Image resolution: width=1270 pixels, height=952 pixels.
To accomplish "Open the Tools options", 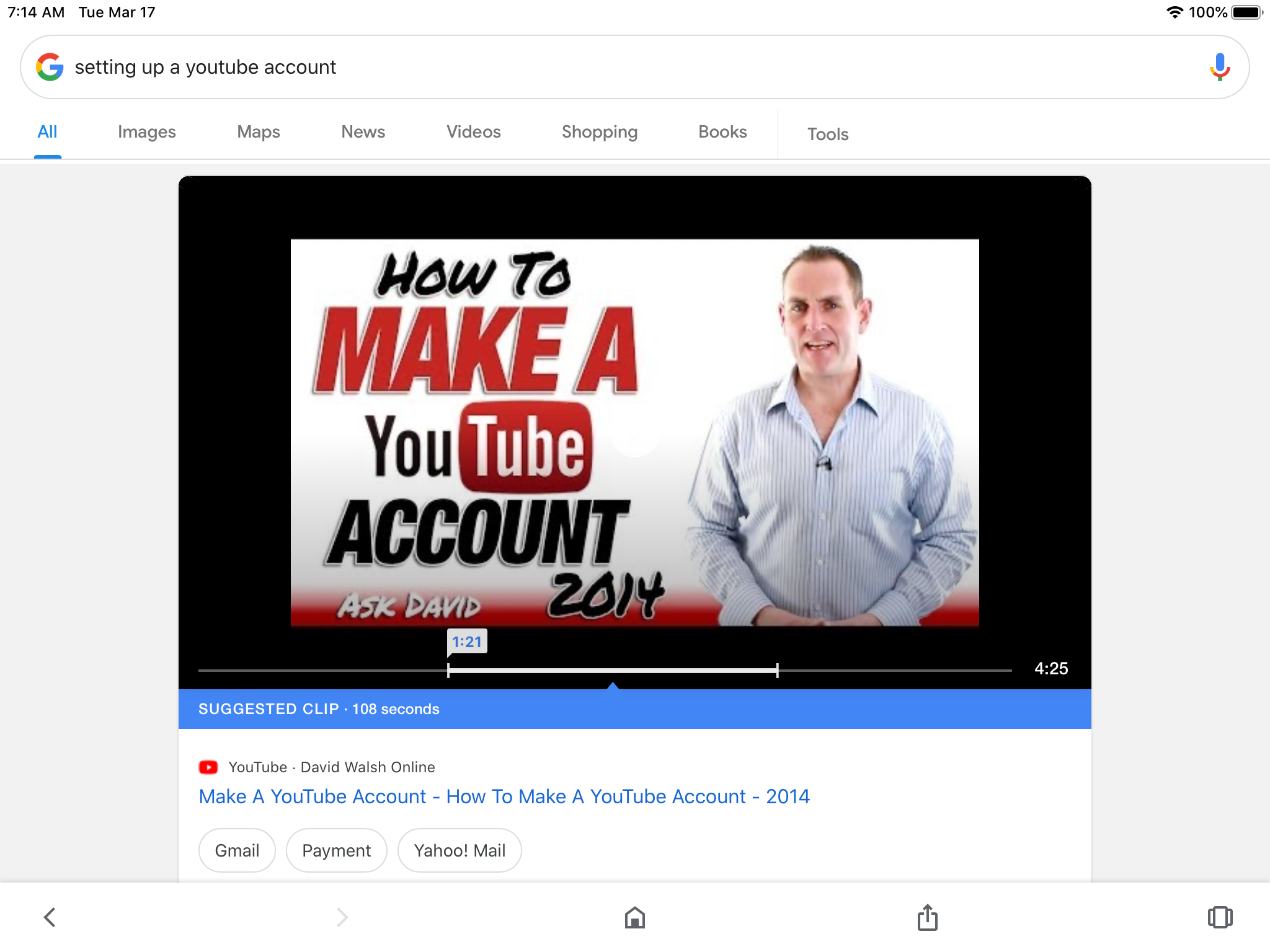I will click(827, 134).
